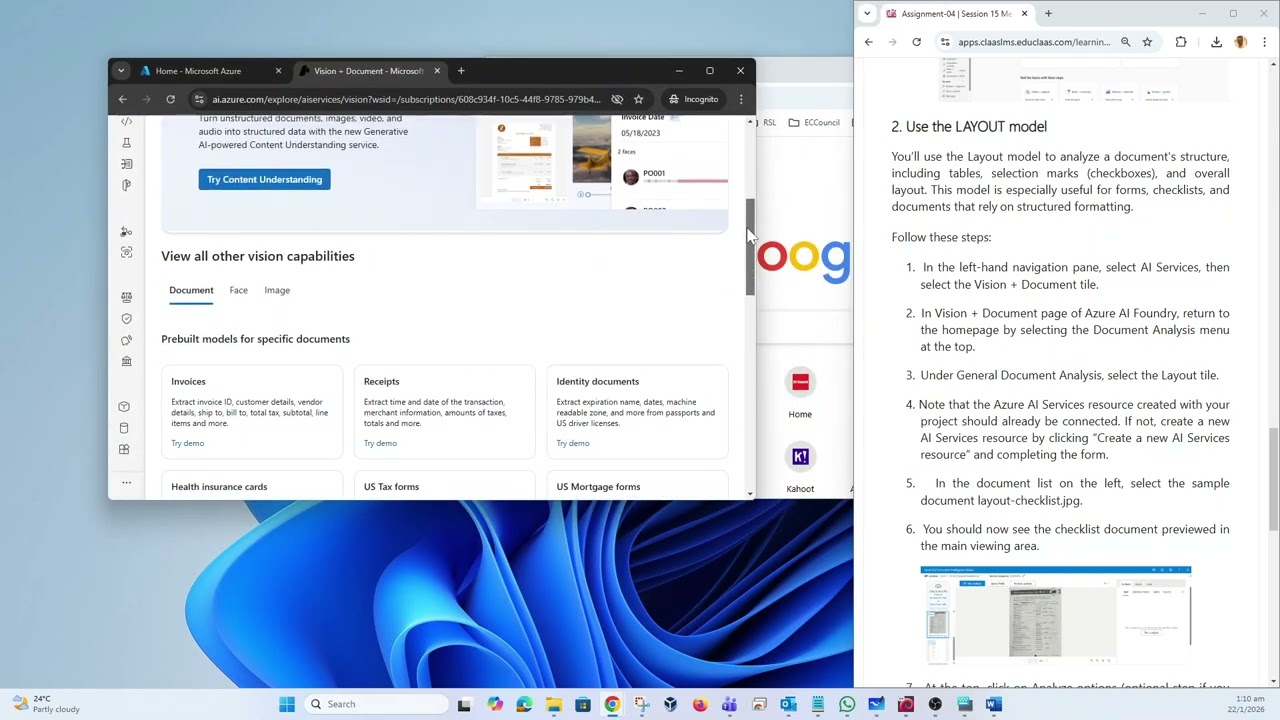Screen dimensions: 1280x720
Task: Open the weather widget showing 24°C
Action: coord(45,704)
